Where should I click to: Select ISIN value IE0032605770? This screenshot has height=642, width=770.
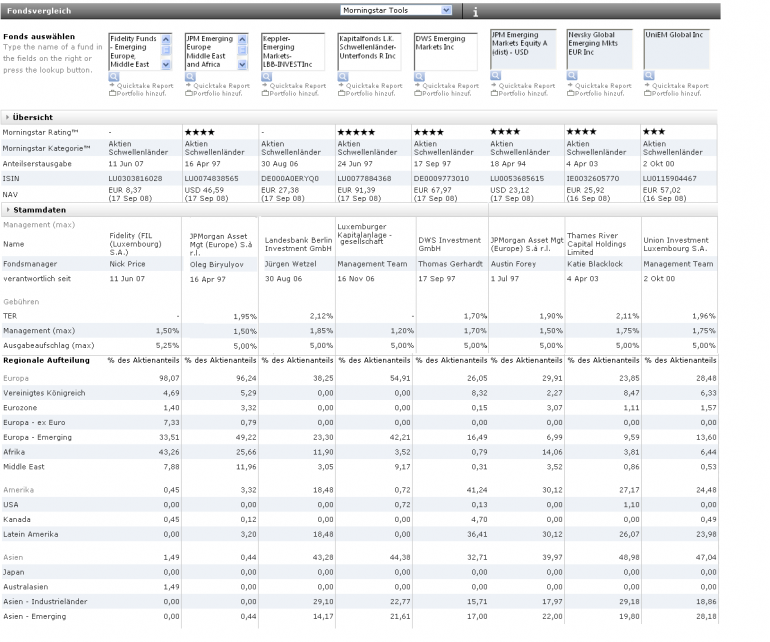point(593,179)
